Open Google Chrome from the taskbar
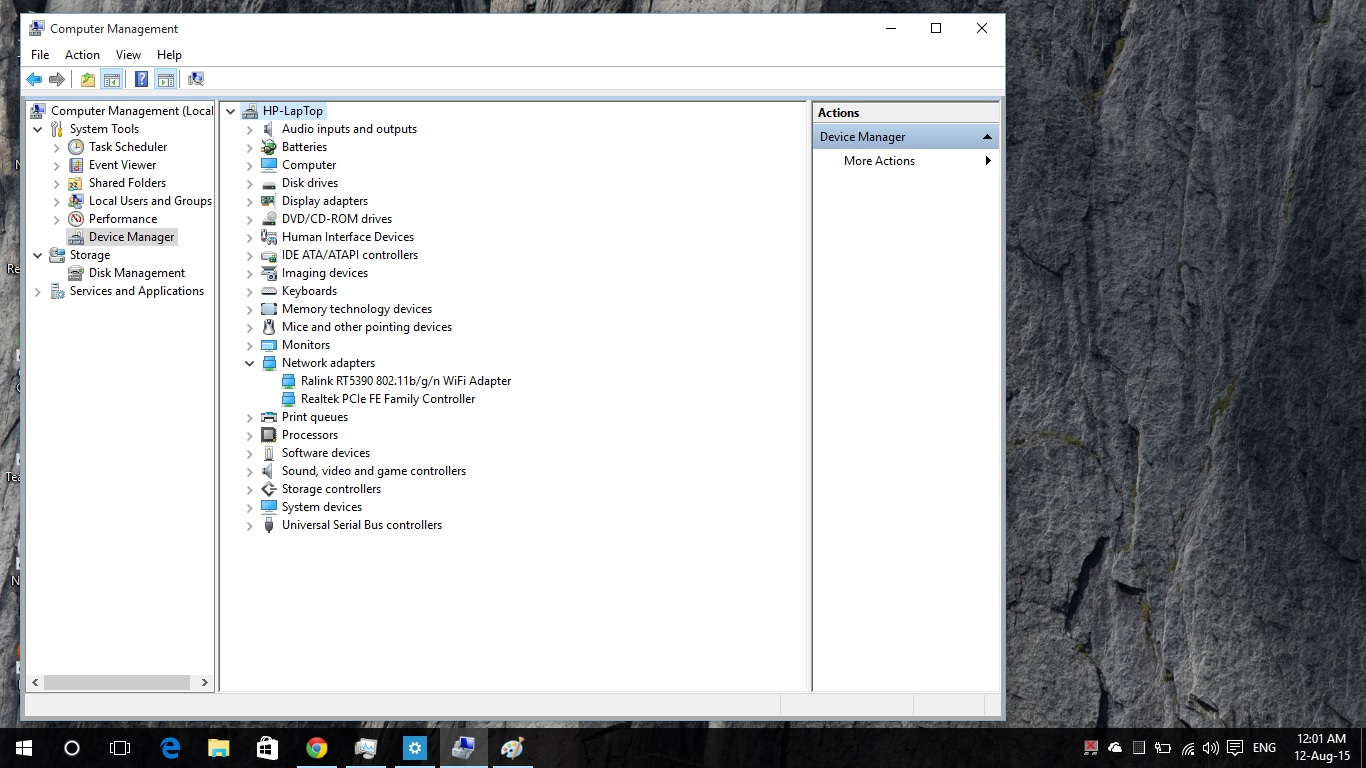This screenshot has width=1366, height=768. point(317,748)
